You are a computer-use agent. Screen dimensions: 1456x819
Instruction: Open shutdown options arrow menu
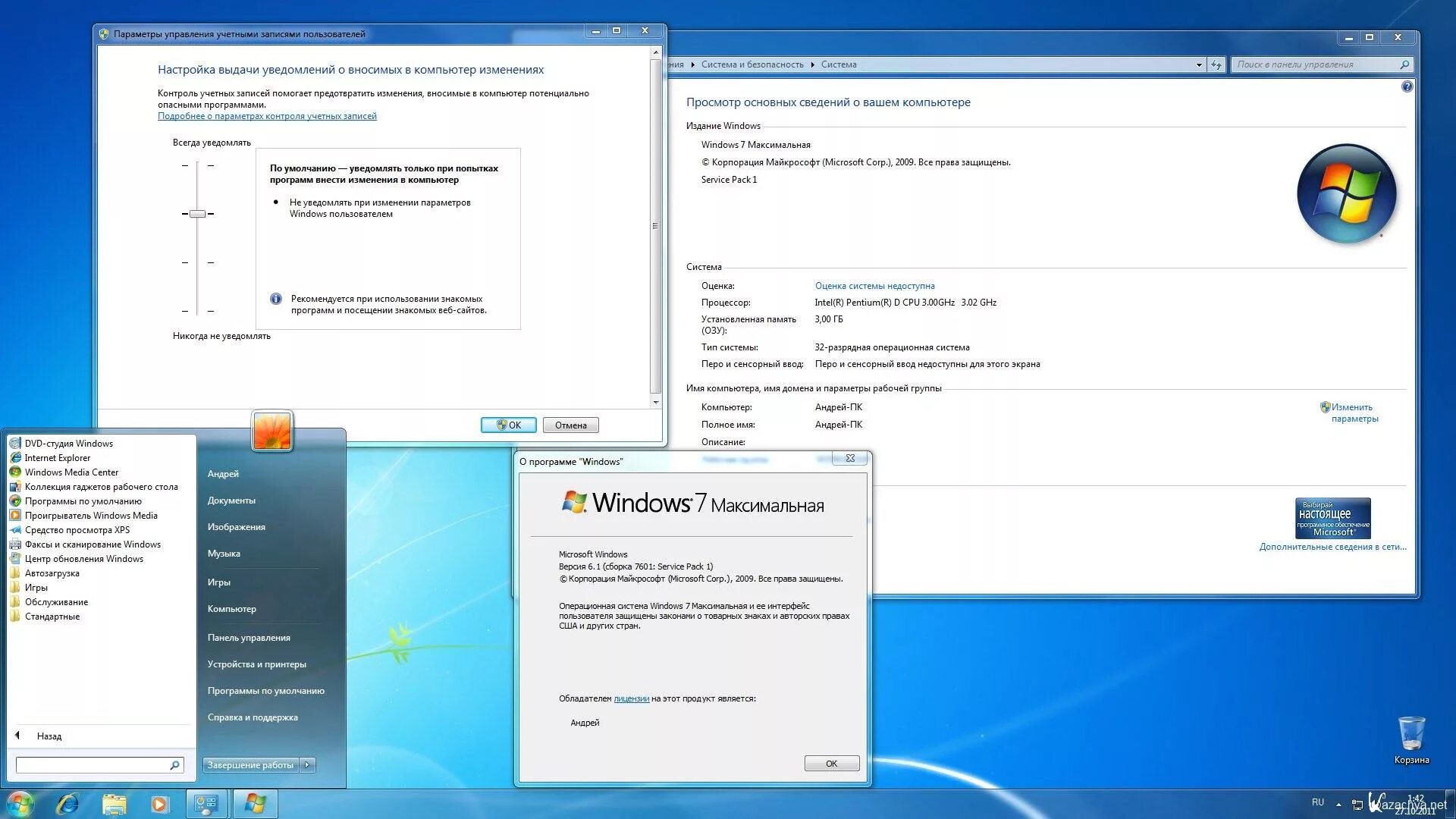tap(307, 765)
